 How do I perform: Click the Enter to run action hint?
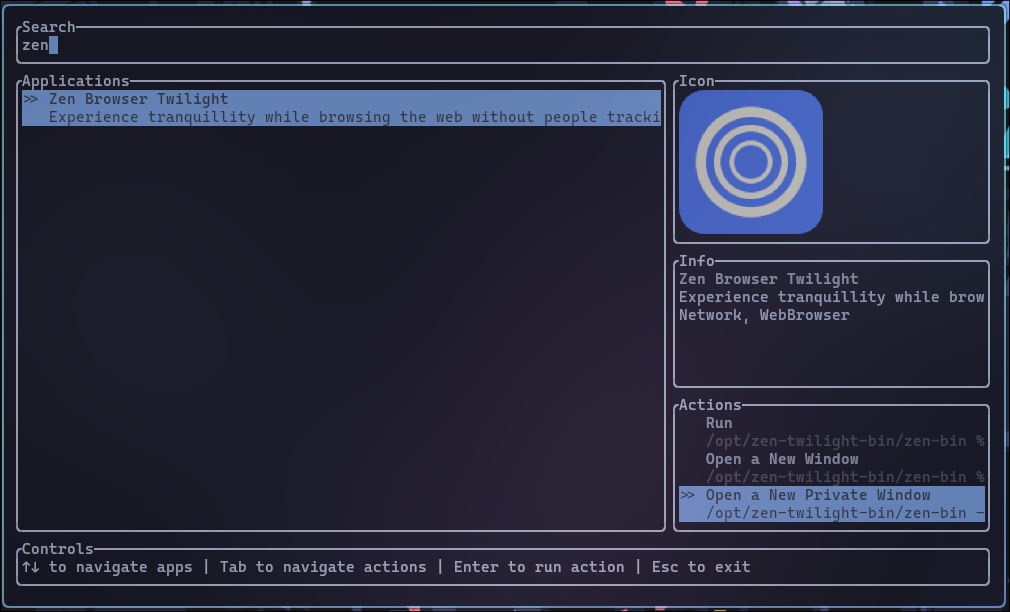pyautogui.click(x=539, y=567)
